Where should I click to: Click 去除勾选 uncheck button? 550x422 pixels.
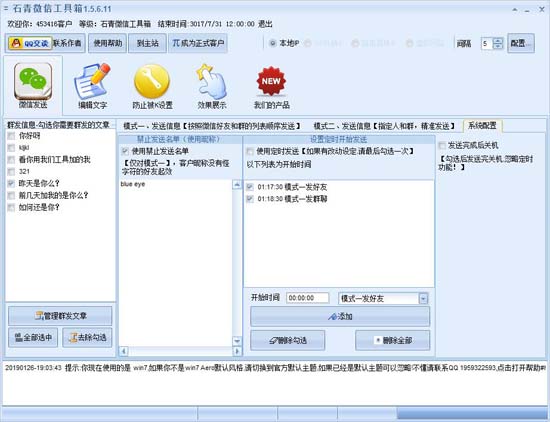click(x=87, y=337)
